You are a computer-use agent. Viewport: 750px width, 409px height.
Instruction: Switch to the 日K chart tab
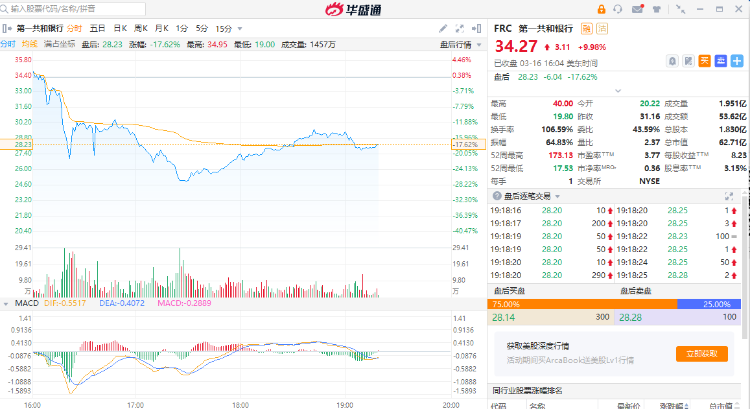point(120,28)
